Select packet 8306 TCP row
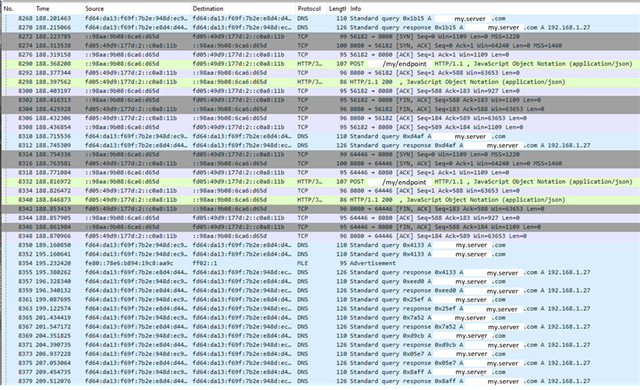This screenshot has height=390, width=640. [x=320, y=118]
